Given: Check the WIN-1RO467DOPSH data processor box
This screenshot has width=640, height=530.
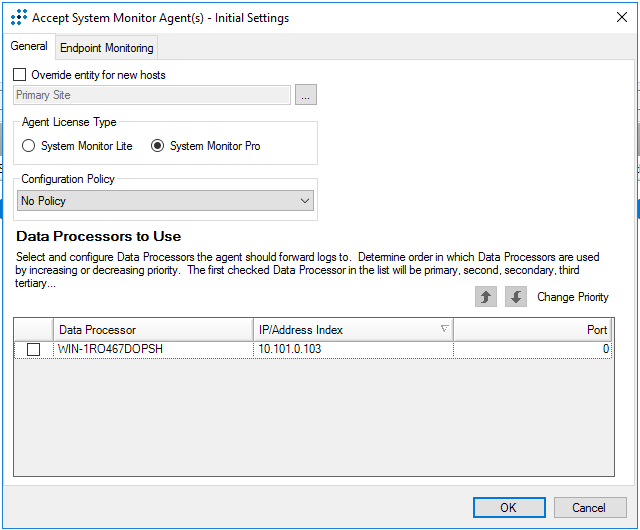Looking at the screenshot, I should pyautogui.click(x=34, y=349).
